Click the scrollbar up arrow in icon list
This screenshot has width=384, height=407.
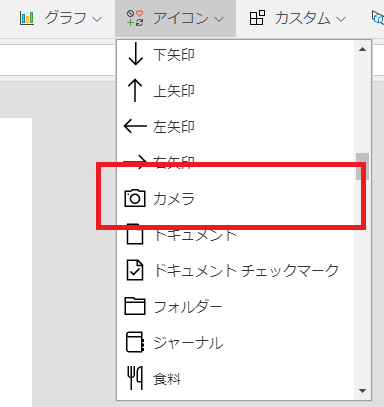pos(362,49)
